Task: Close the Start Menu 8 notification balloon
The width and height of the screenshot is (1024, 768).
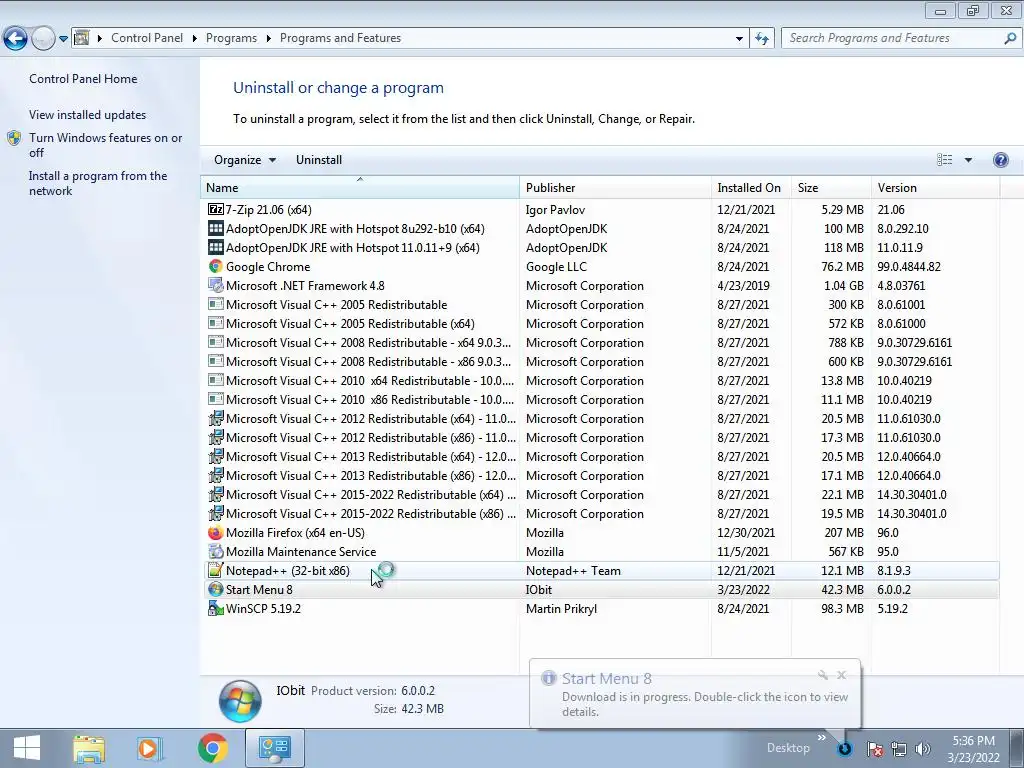Action: tap(842, 675)
